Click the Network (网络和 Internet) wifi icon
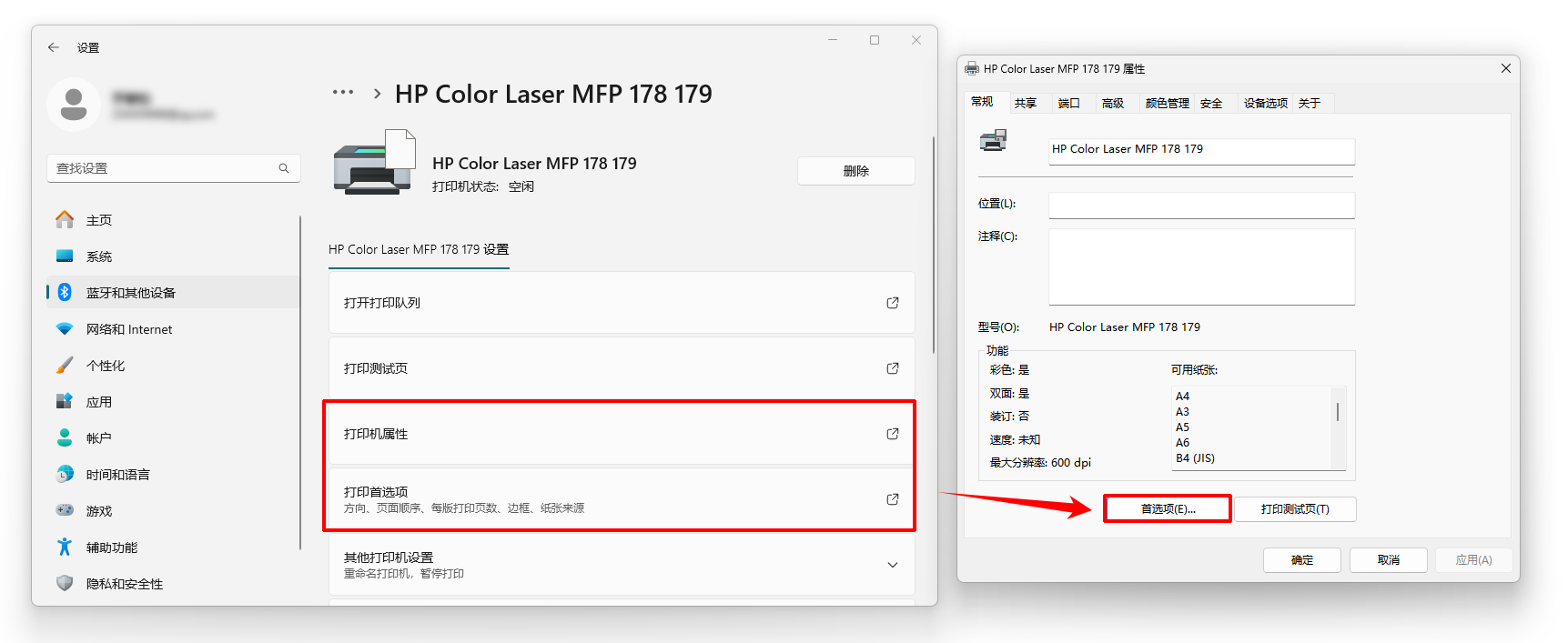 tap(65, 329)
